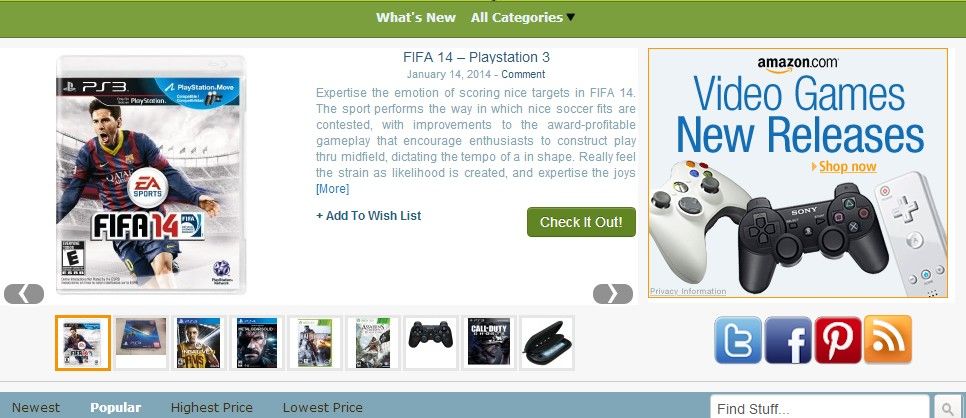Add FIFA 14 to Wish List
The image size is (966, 418).
(x=368, y=216)
